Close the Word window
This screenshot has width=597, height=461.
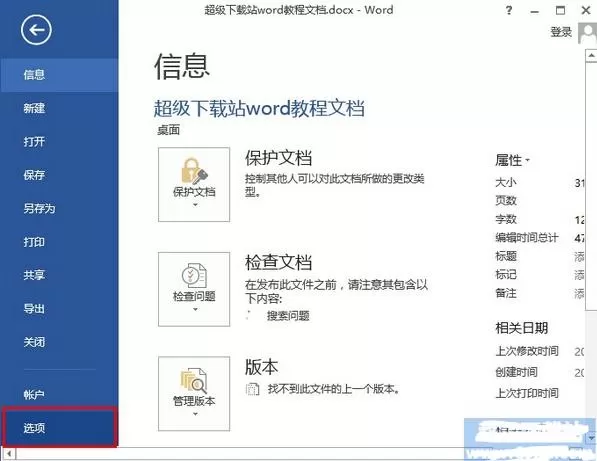[x=586, y=10]
